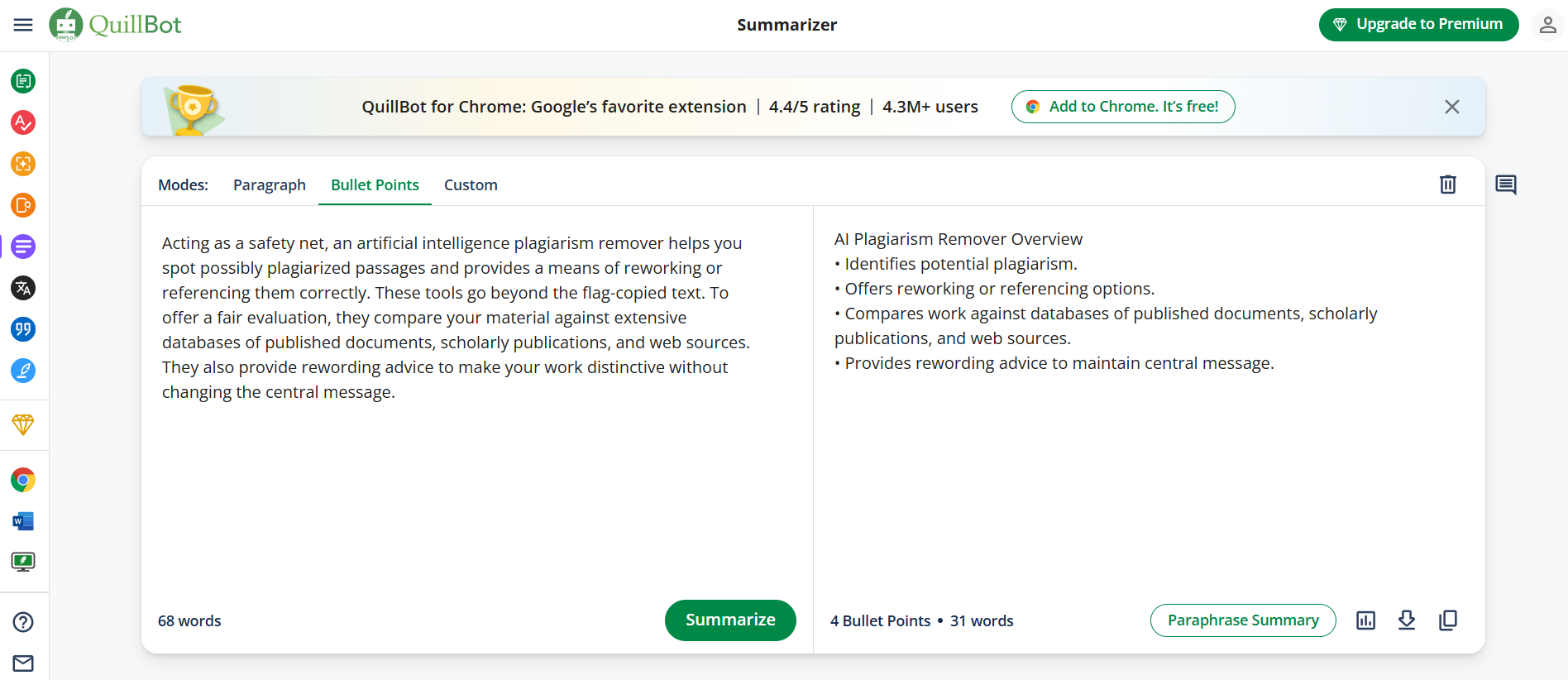Copy the summary to clipboard
This screenshot has width=1568, height=680.
(x=1448, y=620)
